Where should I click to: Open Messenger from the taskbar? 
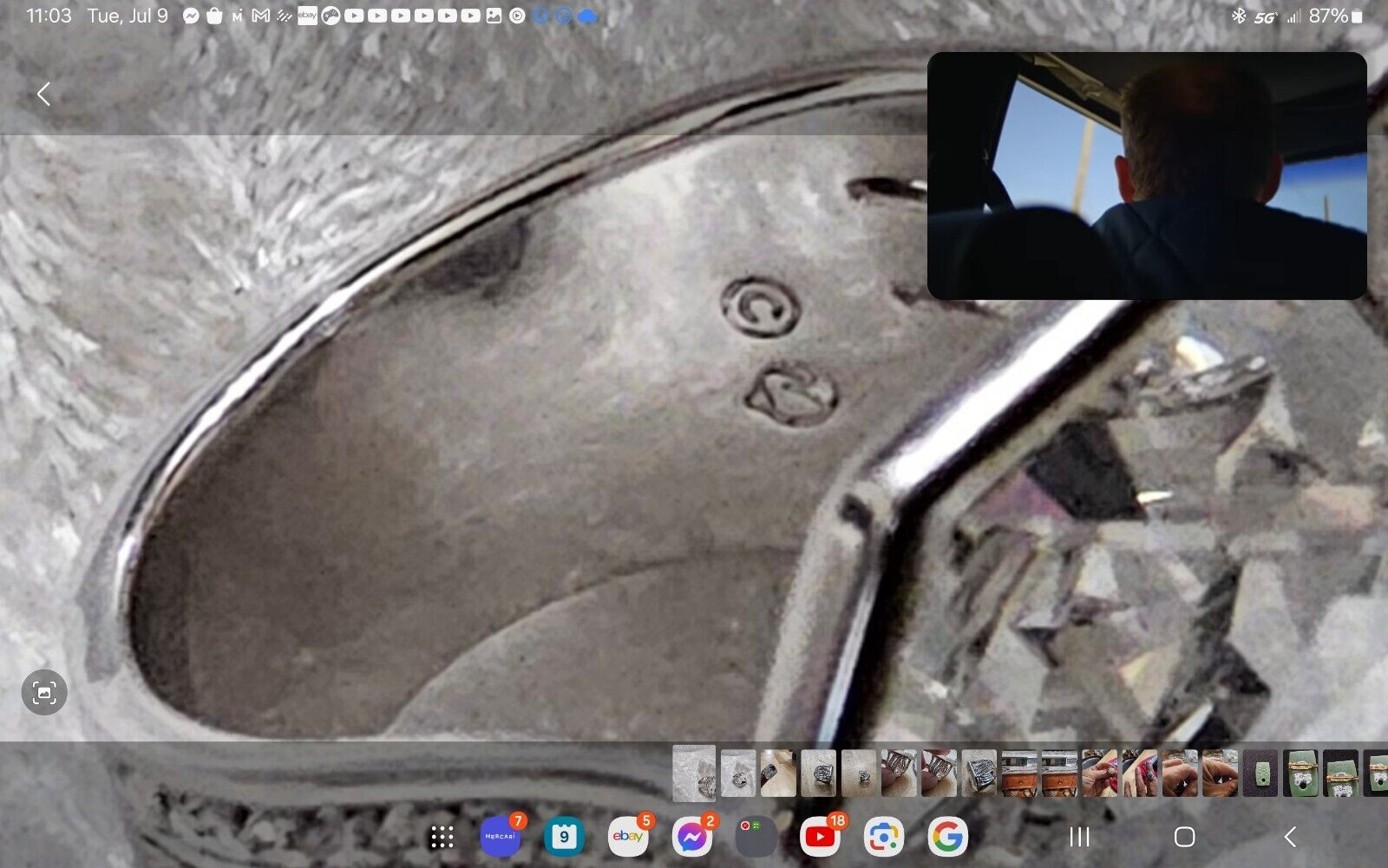pos(691,837)
